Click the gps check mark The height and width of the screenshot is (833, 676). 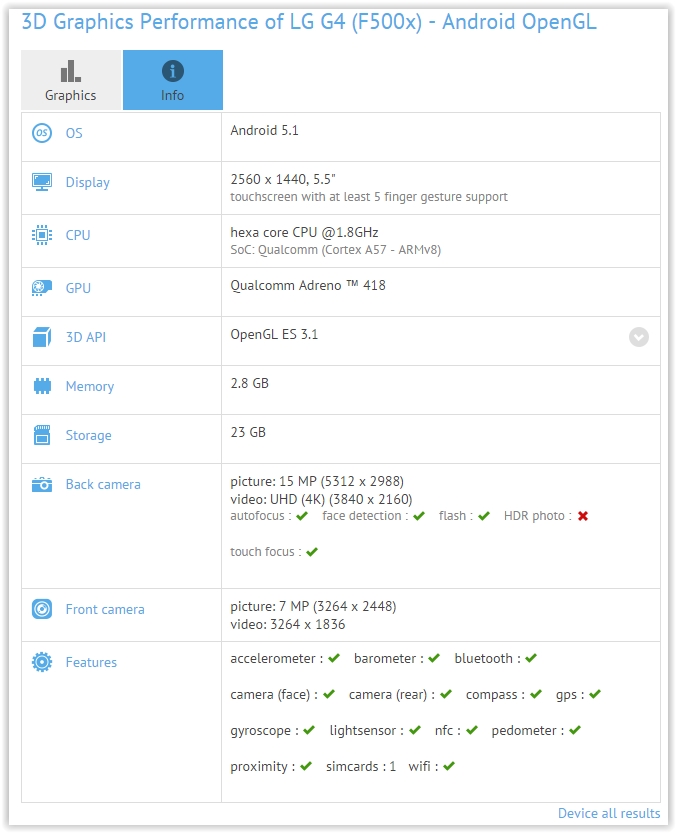(595, 694)
